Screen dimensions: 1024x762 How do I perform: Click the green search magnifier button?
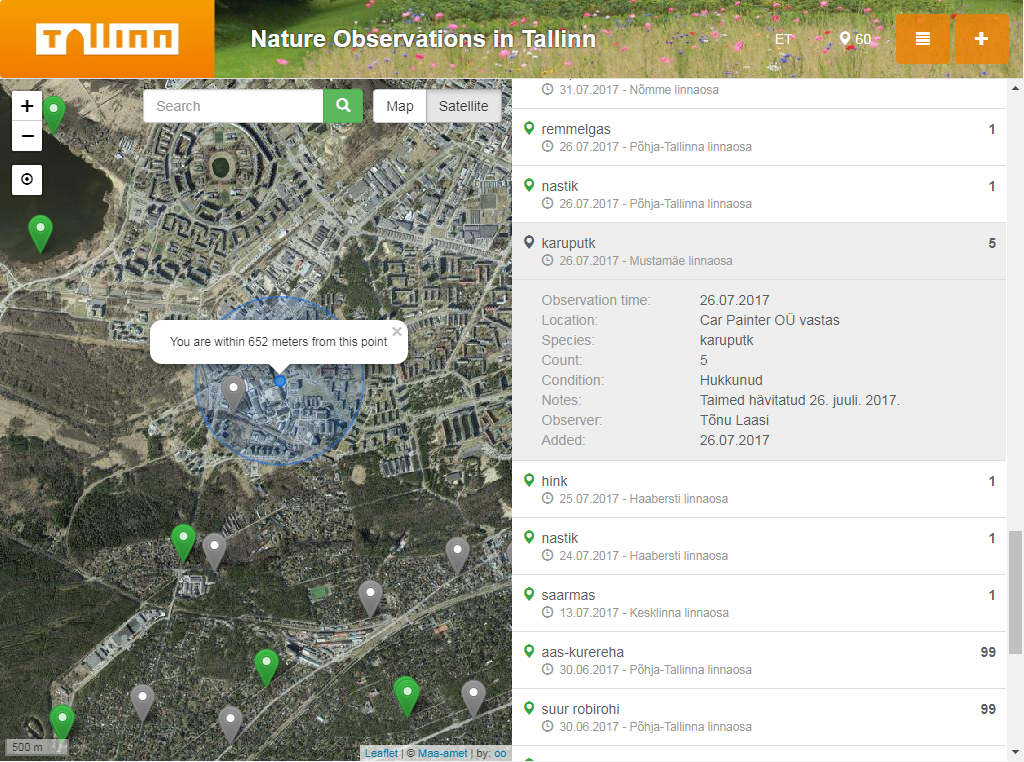pyautogui.click(x=343, y=106)
